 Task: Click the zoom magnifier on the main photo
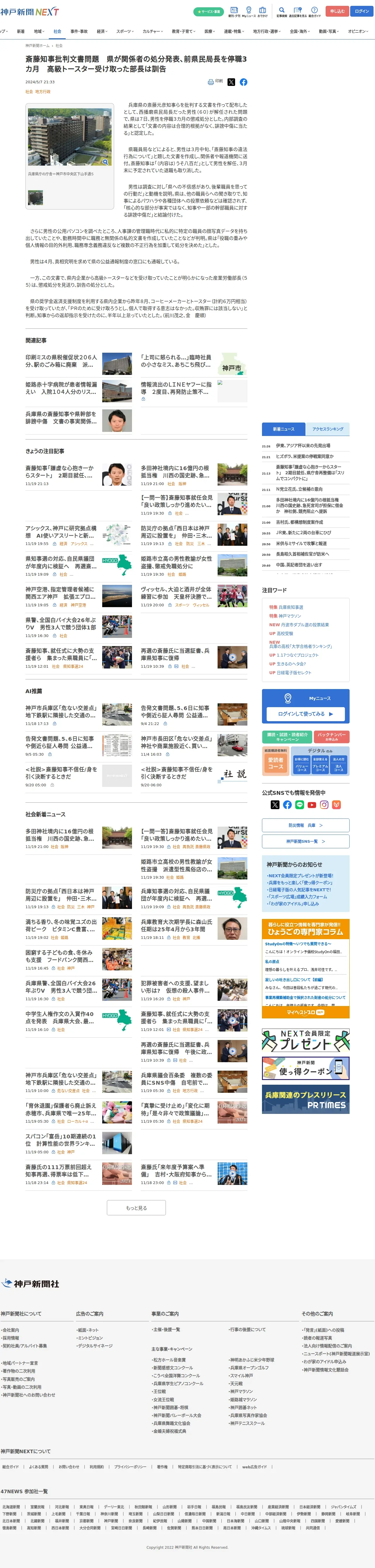point(105,162)
